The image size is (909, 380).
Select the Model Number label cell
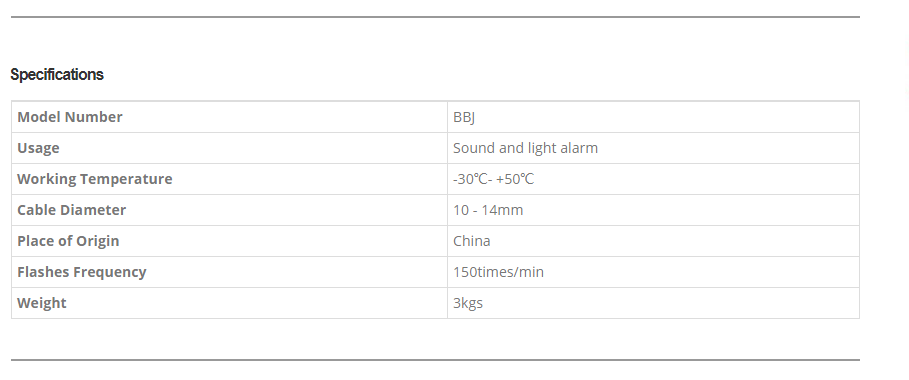[230, 117]
